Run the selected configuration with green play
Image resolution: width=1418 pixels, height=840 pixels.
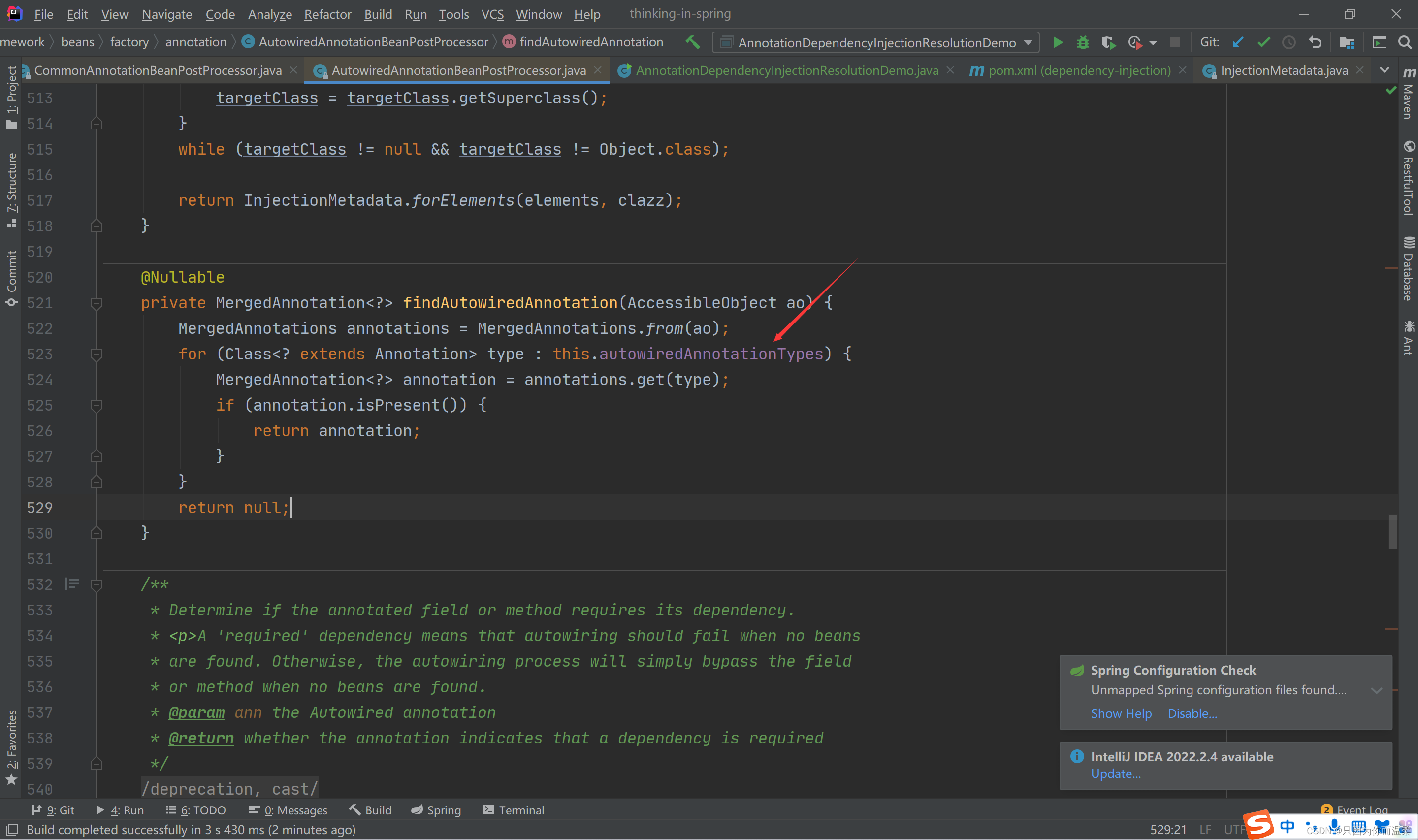pos(1057,42)
